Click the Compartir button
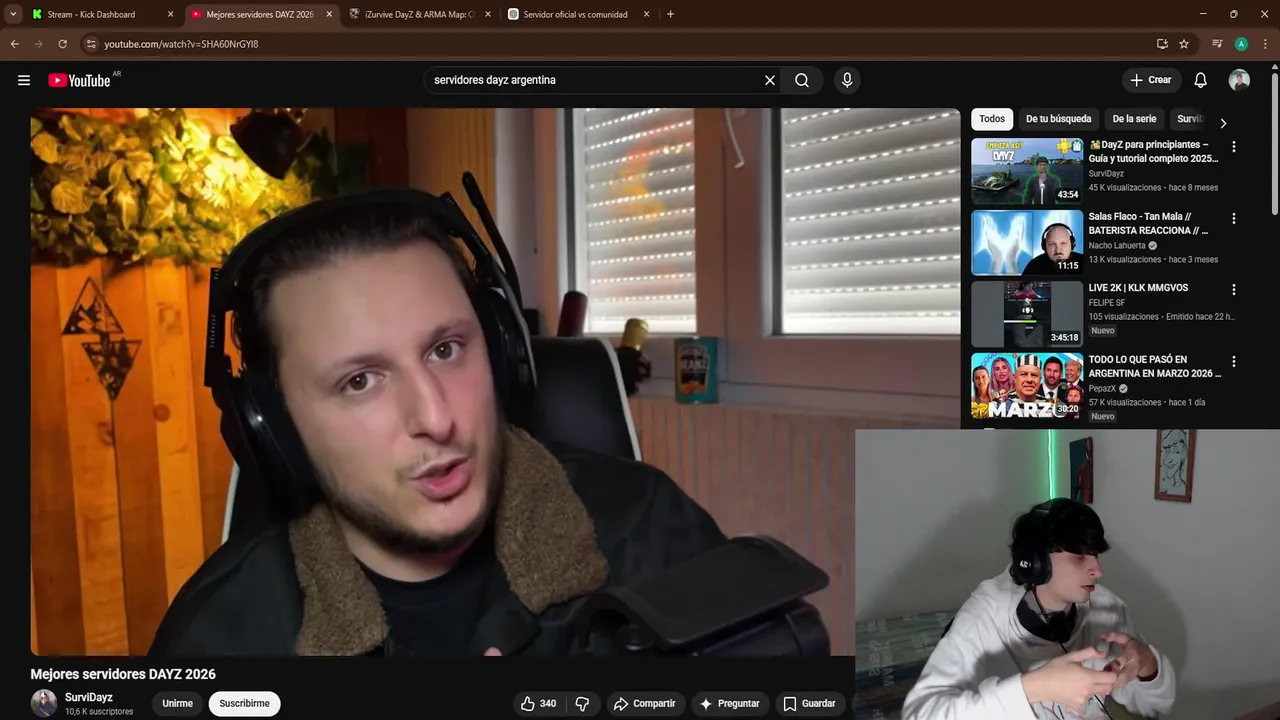The width and height of the screenshot is (1280, 720). (x=644, y=704)
